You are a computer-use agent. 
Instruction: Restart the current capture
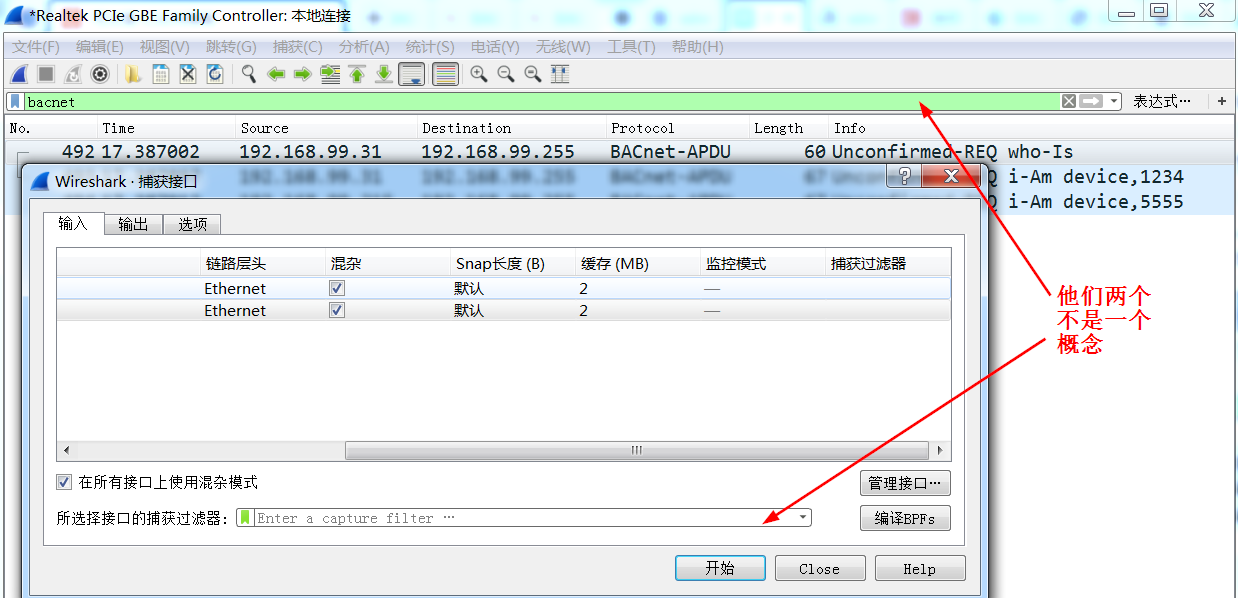click(73, 74)
